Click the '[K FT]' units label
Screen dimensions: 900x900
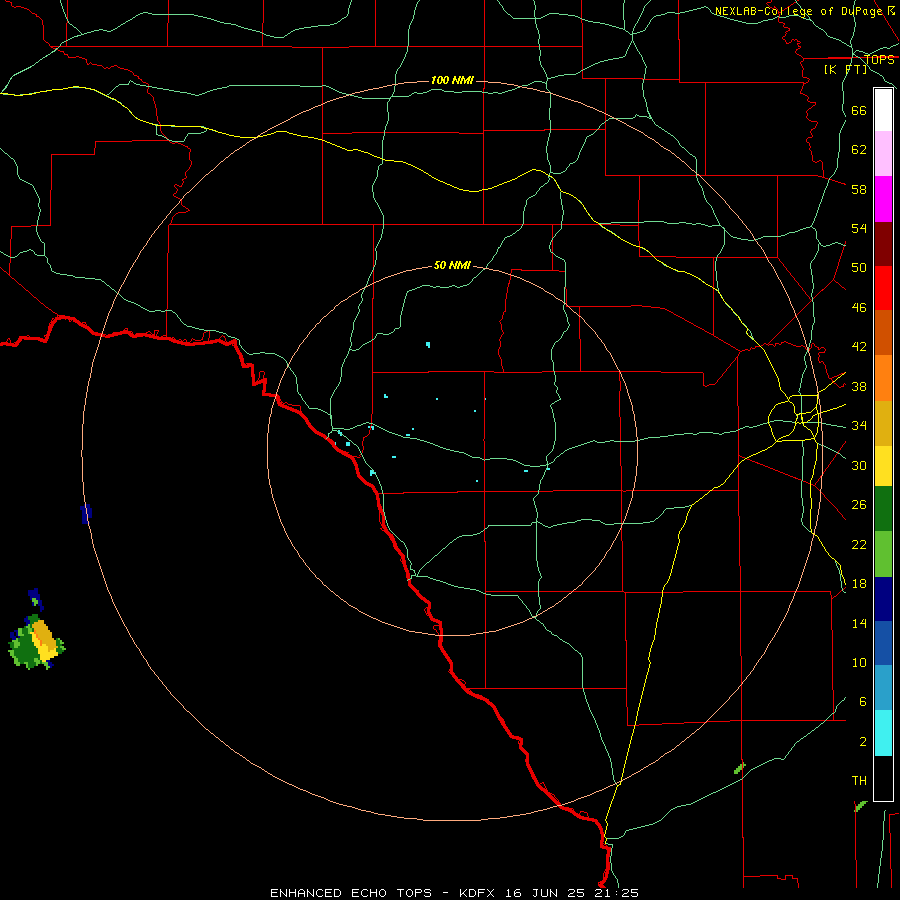pos(845,70)
